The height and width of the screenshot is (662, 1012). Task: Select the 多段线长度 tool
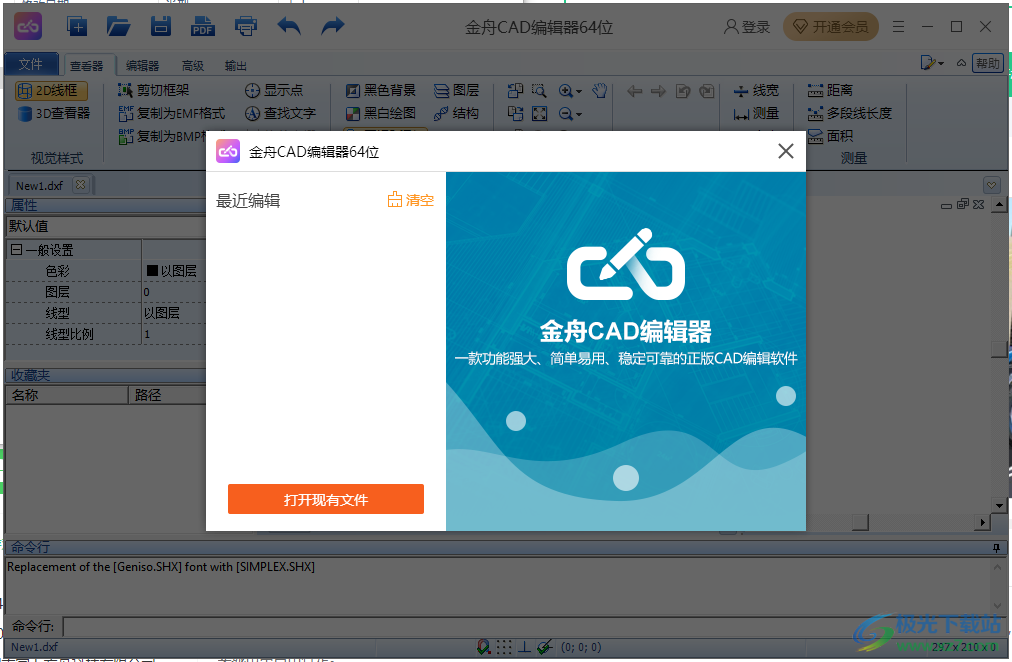click(x=849, y=114)
